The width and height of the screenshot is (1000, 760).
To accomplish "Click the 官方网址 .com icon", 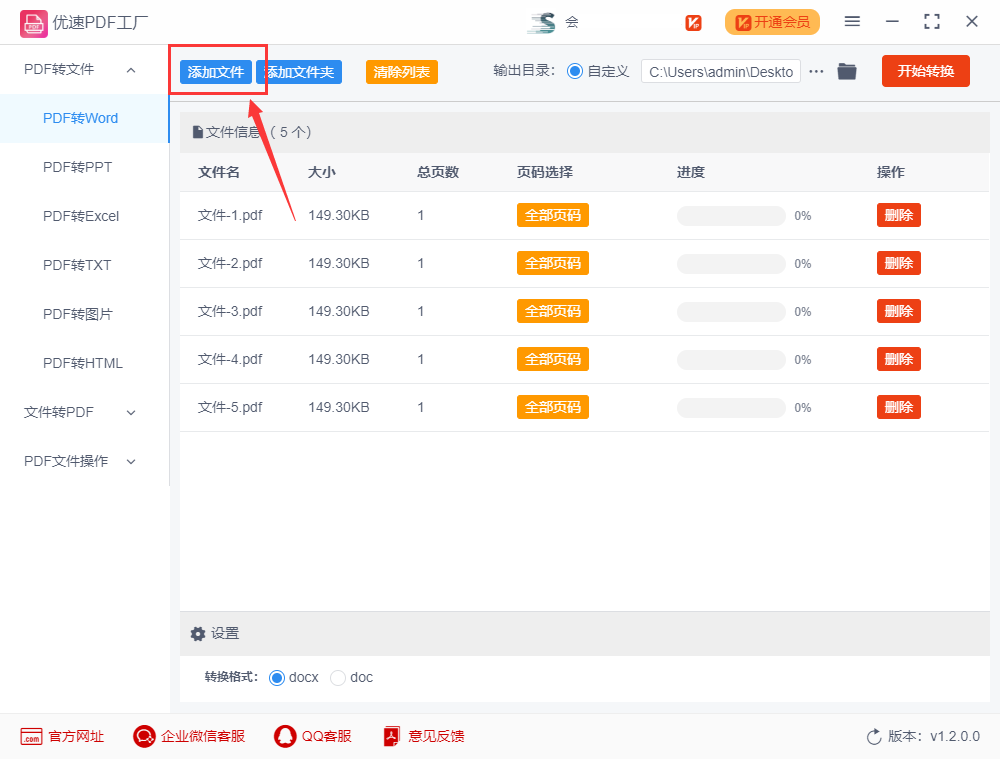I will coord(31,736).
